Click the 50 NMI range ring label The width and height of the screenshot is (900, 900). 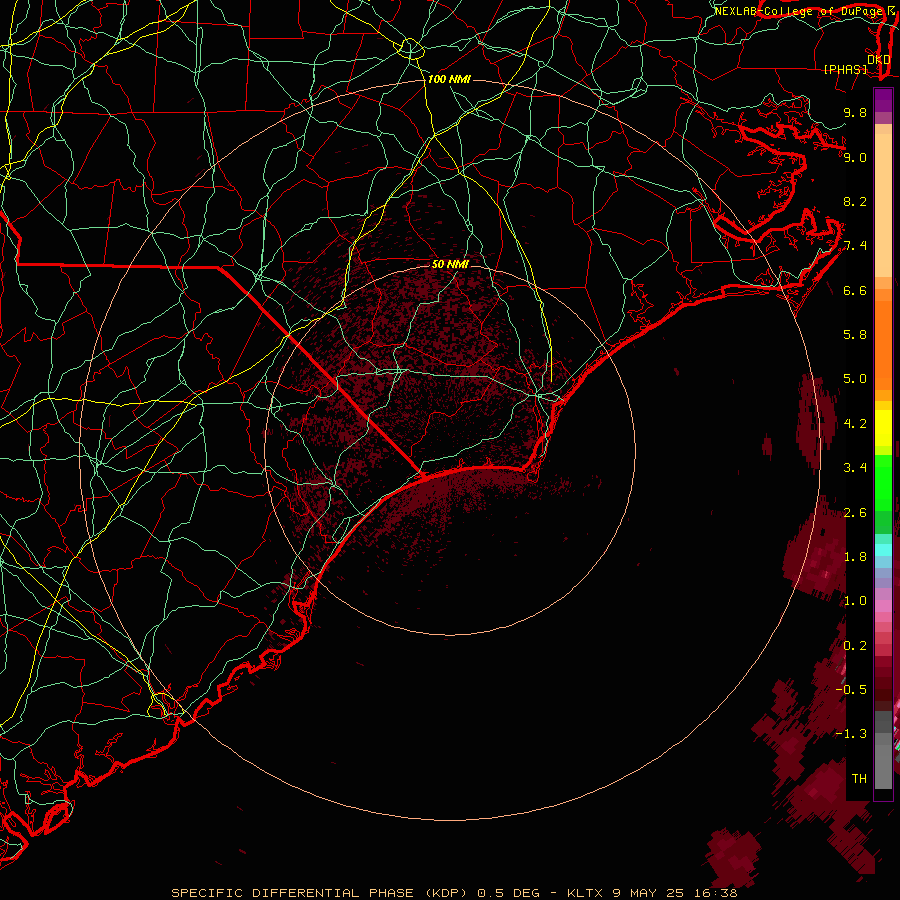450,264
